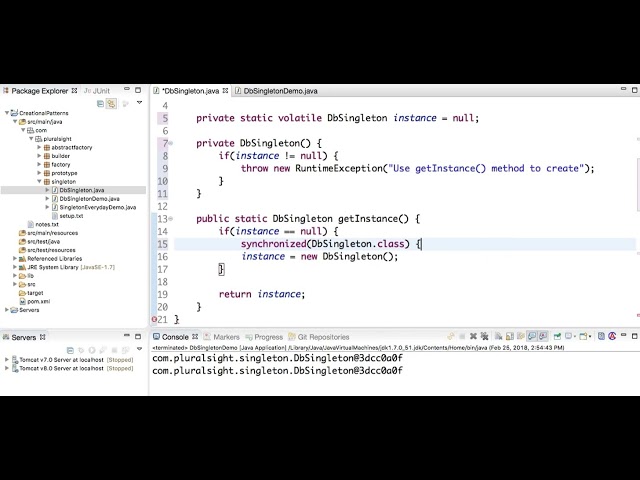Click Collapse All icon in Package Explorer
The height and width of the screenshot is (480, 640).
pos(100,104)
